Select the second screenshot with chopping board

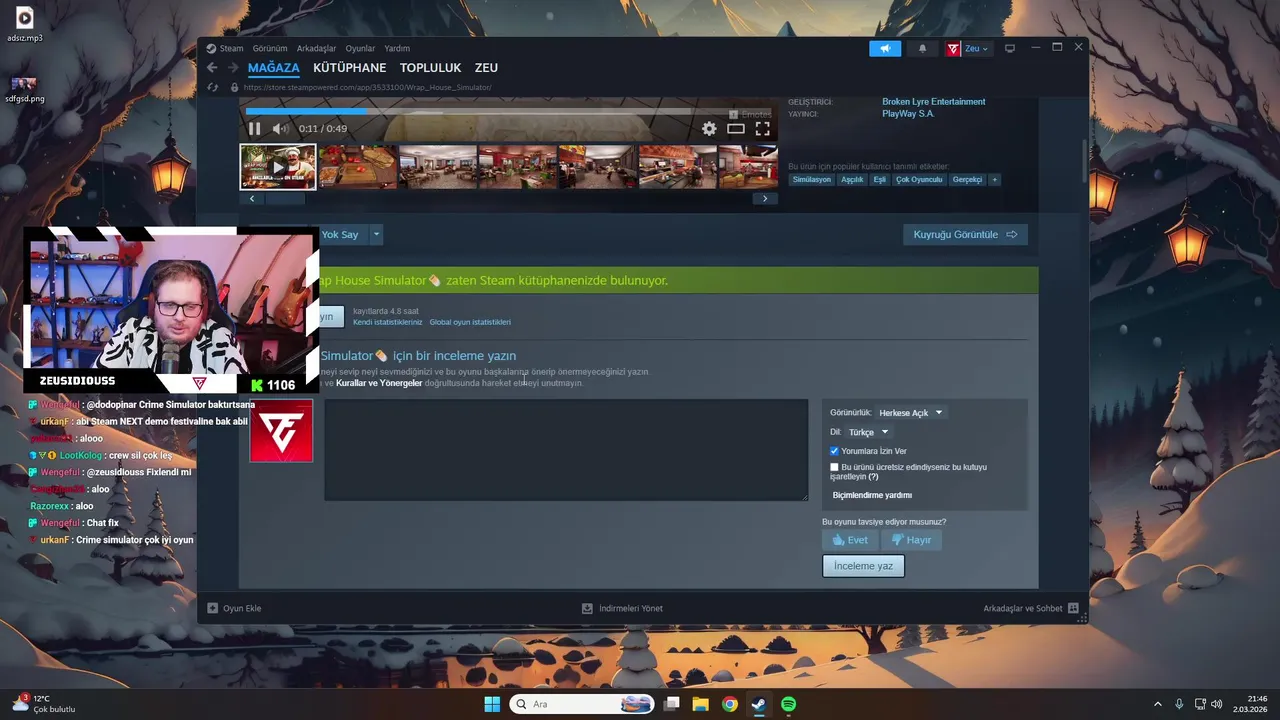coord(358,166)
